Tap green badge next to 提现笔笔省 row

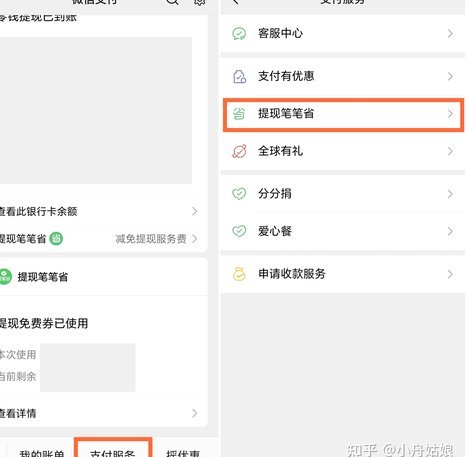coord(56,239)
